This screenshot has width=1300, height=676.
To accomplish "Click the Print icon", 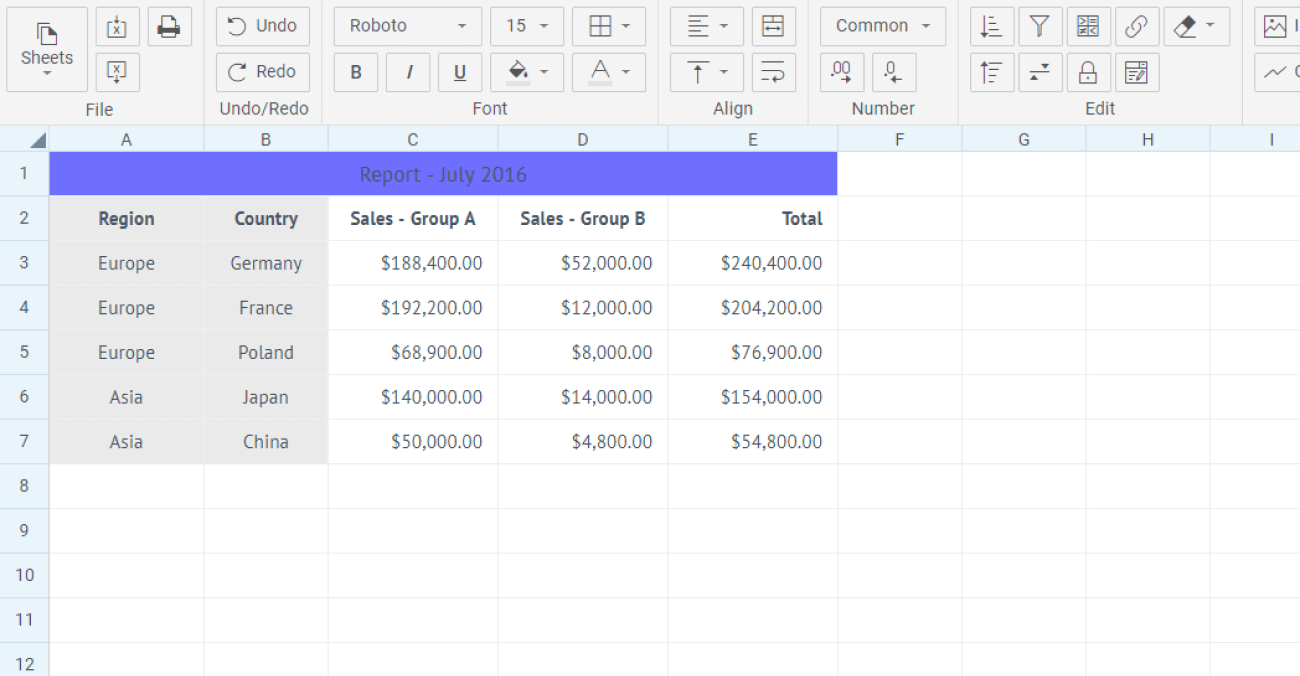I will [x=169, y=27].
